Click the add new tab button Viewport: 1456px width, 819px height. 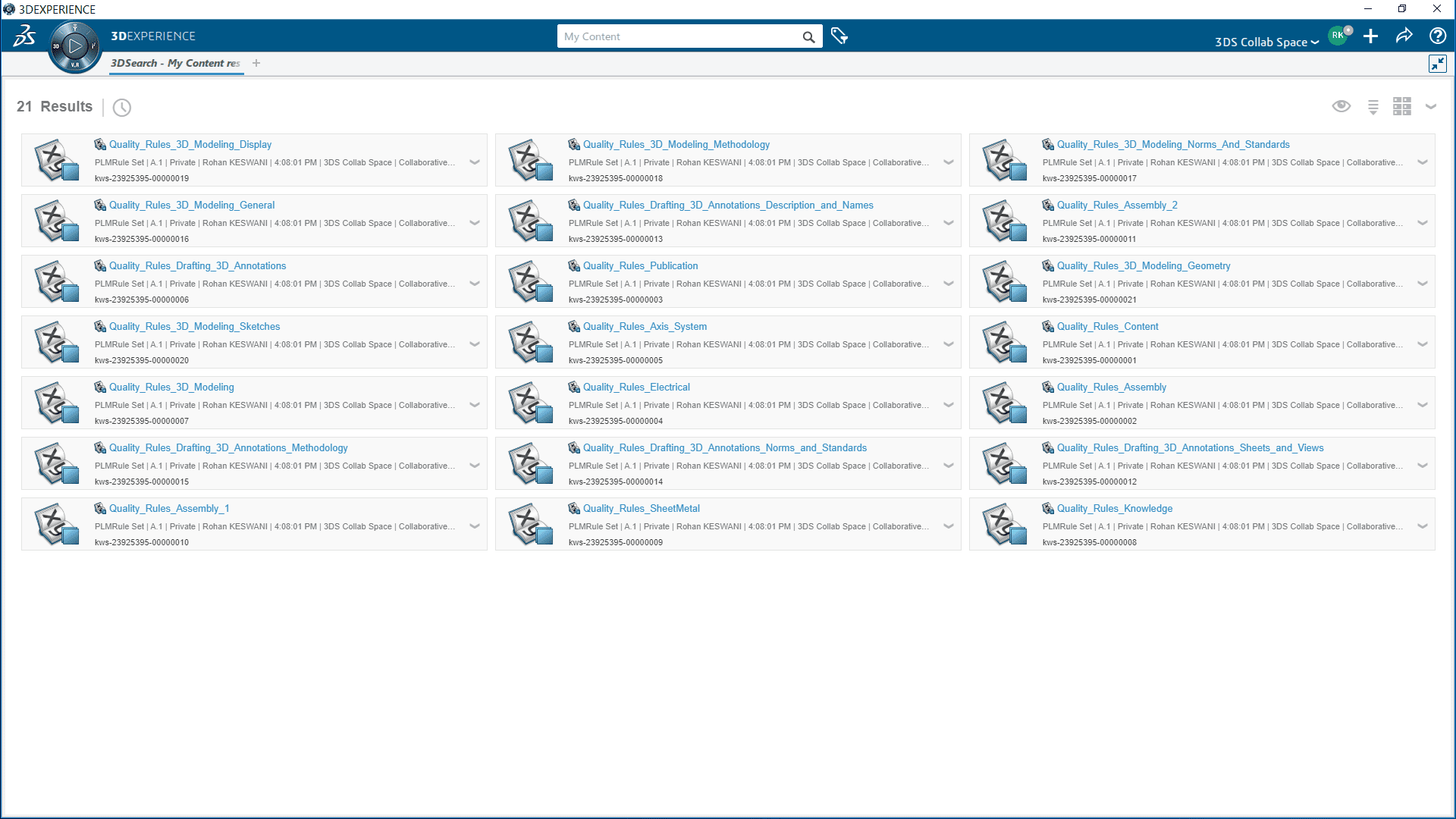point(256,63)
